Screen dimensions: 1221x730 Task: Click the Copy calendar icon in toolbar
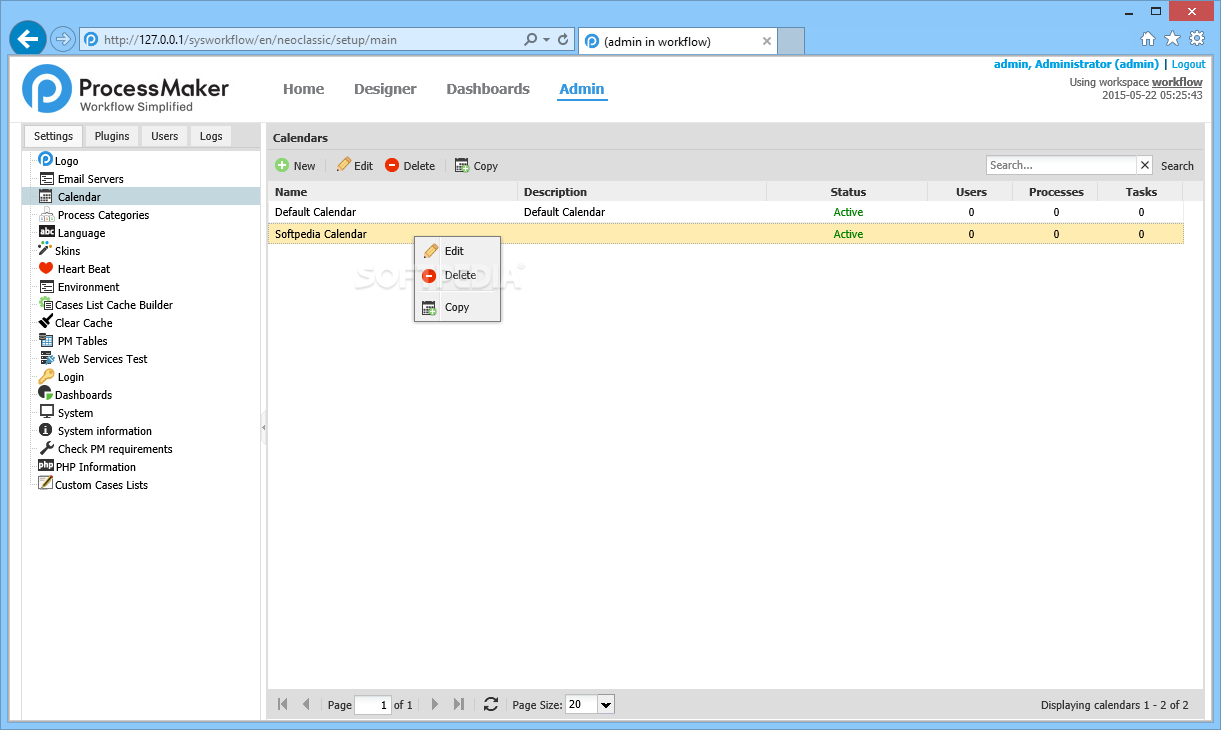point(462,165)
